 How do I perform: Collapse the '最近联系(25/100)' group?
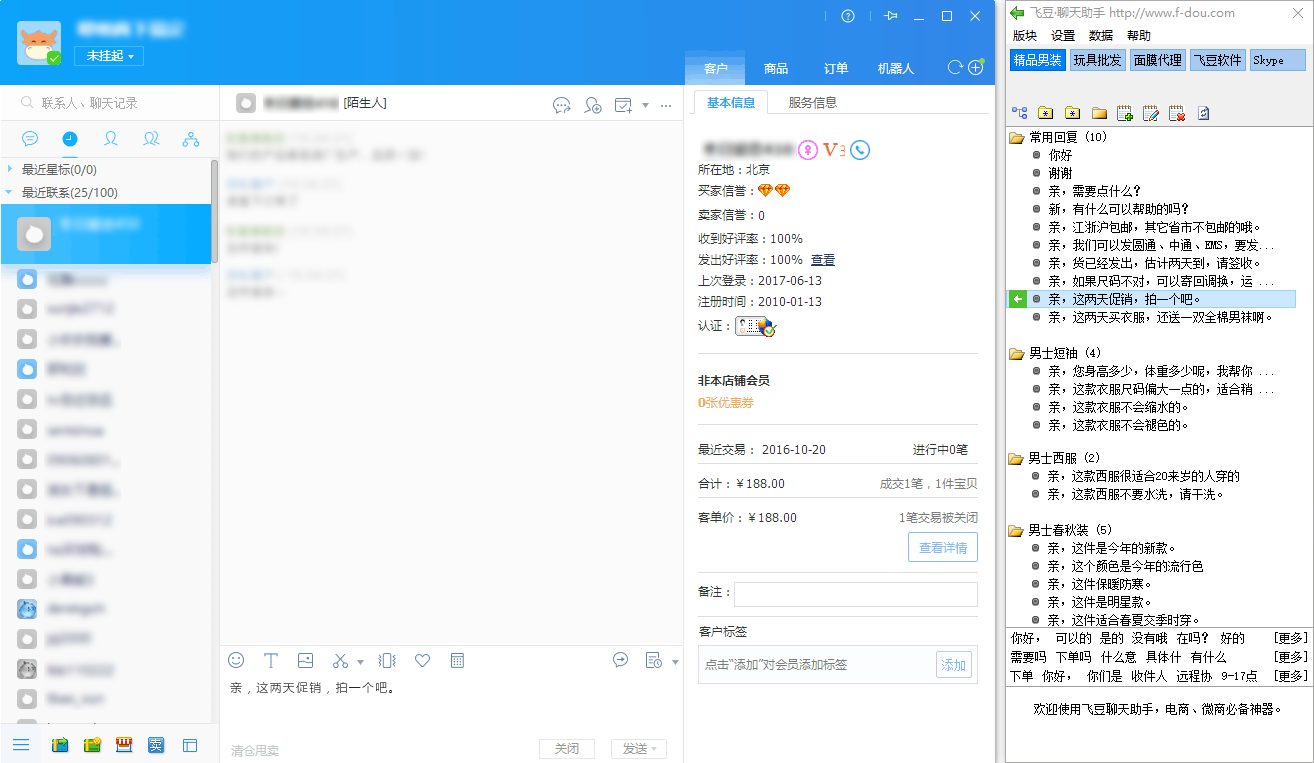point(10,193)
